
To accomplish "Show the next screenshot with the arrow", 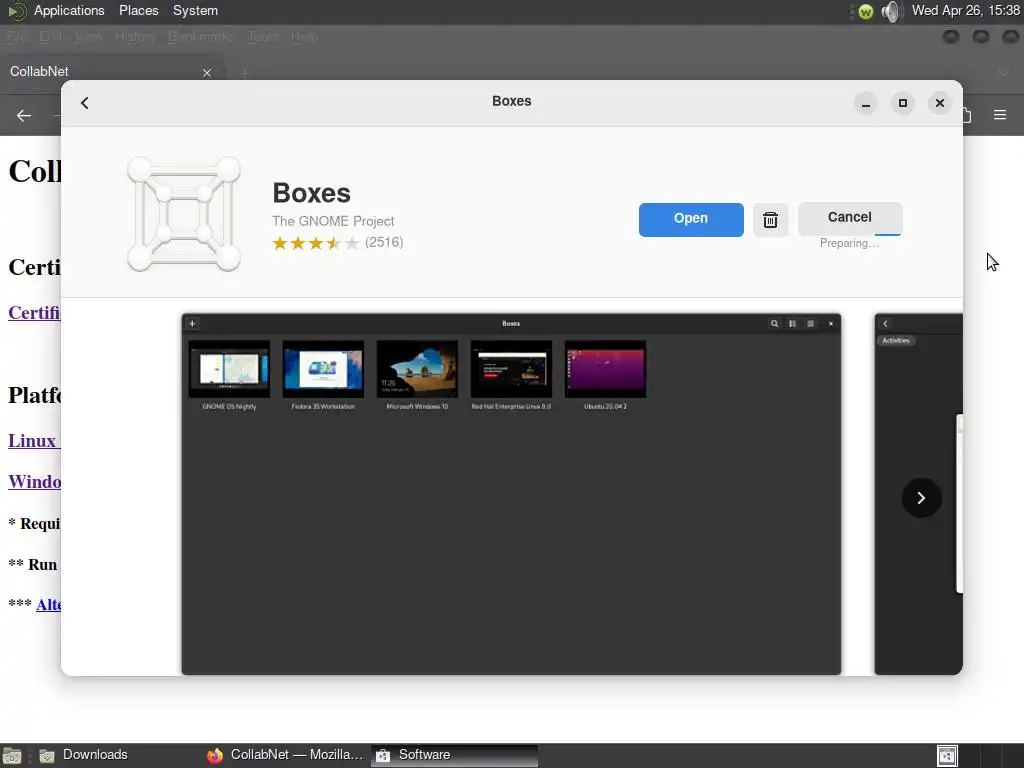I will [x=921, y=498].
